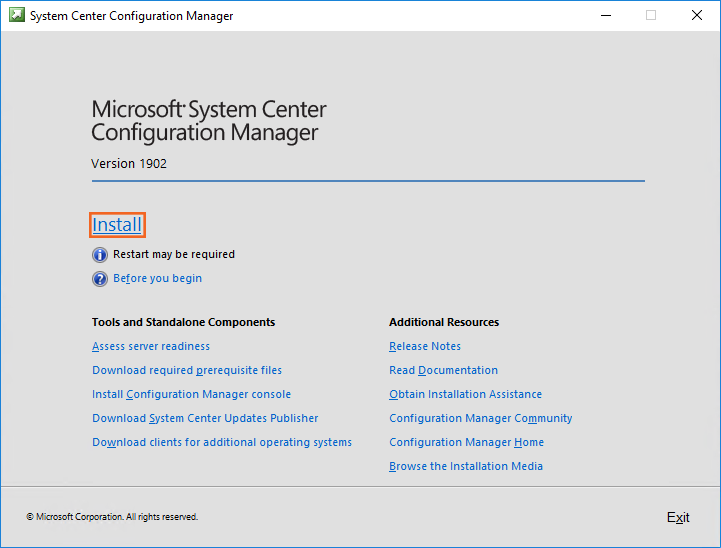
Task: Click the Install link
Action: (117, 225)
